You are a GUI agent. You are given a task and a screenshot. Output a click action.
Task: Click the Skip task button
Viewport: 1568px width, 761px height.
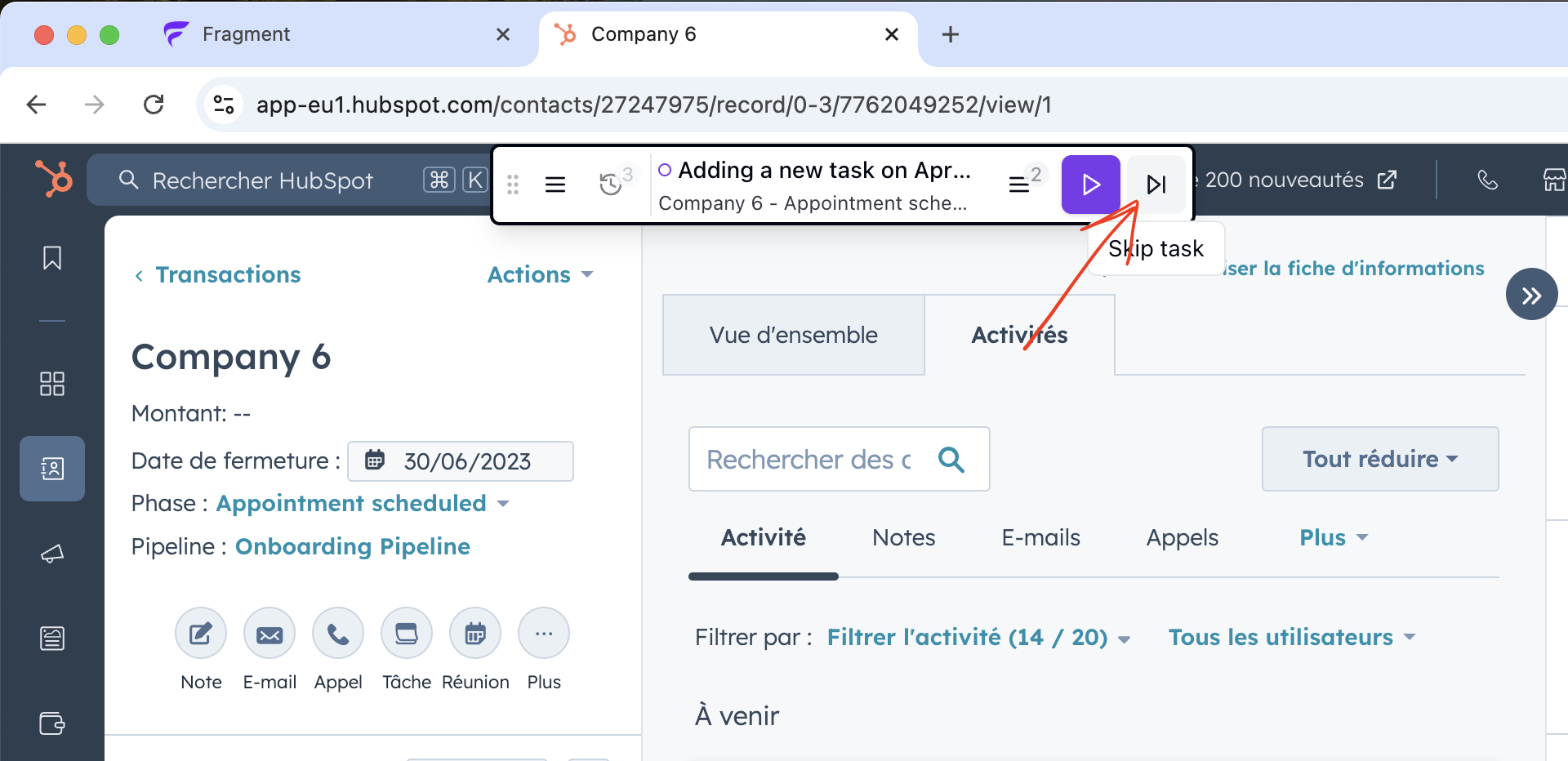1156,185
